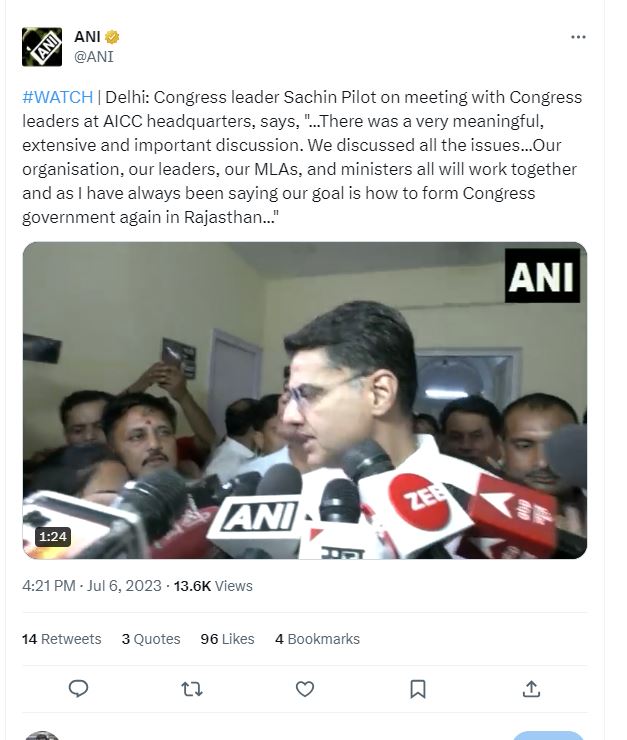Bookmark this tweet
Screen dimensions: 627x740
click(x=418, y=689)
